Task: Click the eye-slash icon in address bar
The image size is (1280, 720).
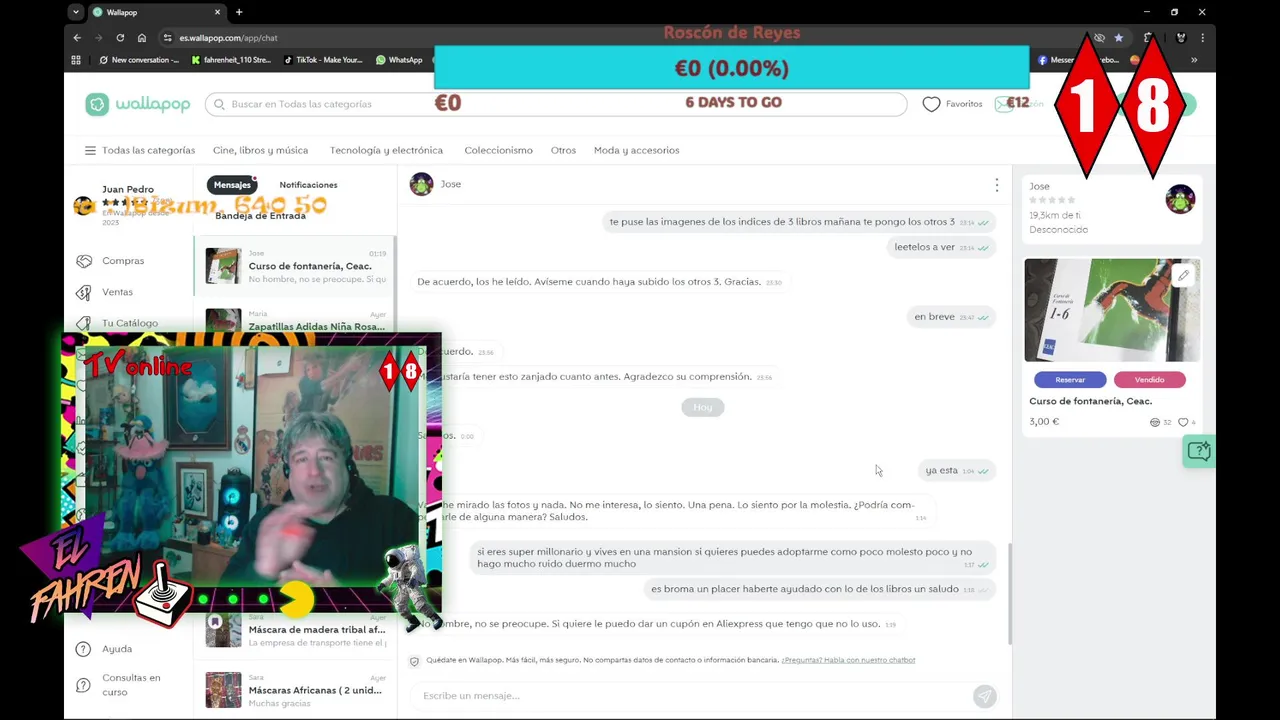Action: (x=1099, y=38)
